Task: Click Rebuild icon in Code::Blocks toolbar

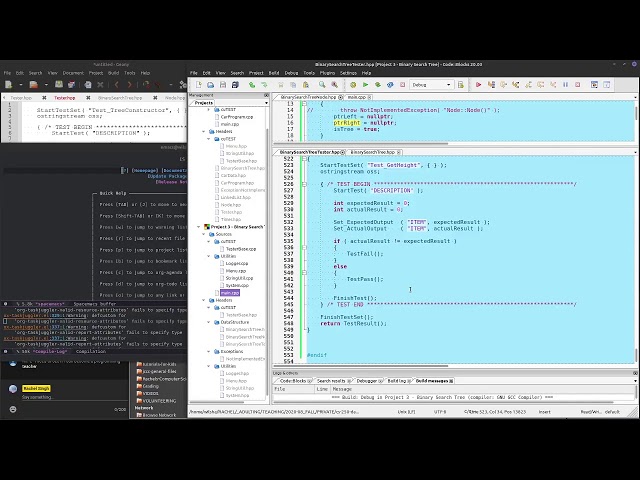Action: tap(390, 84)
